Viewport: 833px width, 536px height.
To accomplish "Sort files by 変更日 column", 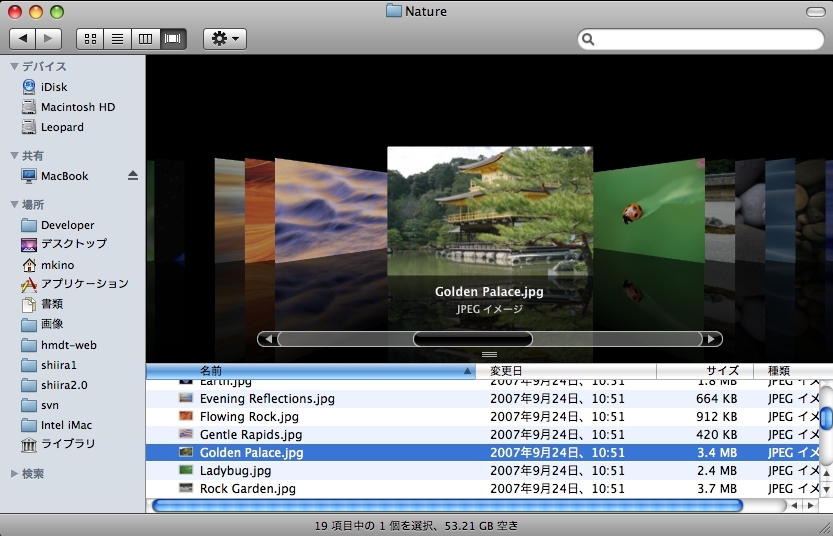I will point(570,371).
